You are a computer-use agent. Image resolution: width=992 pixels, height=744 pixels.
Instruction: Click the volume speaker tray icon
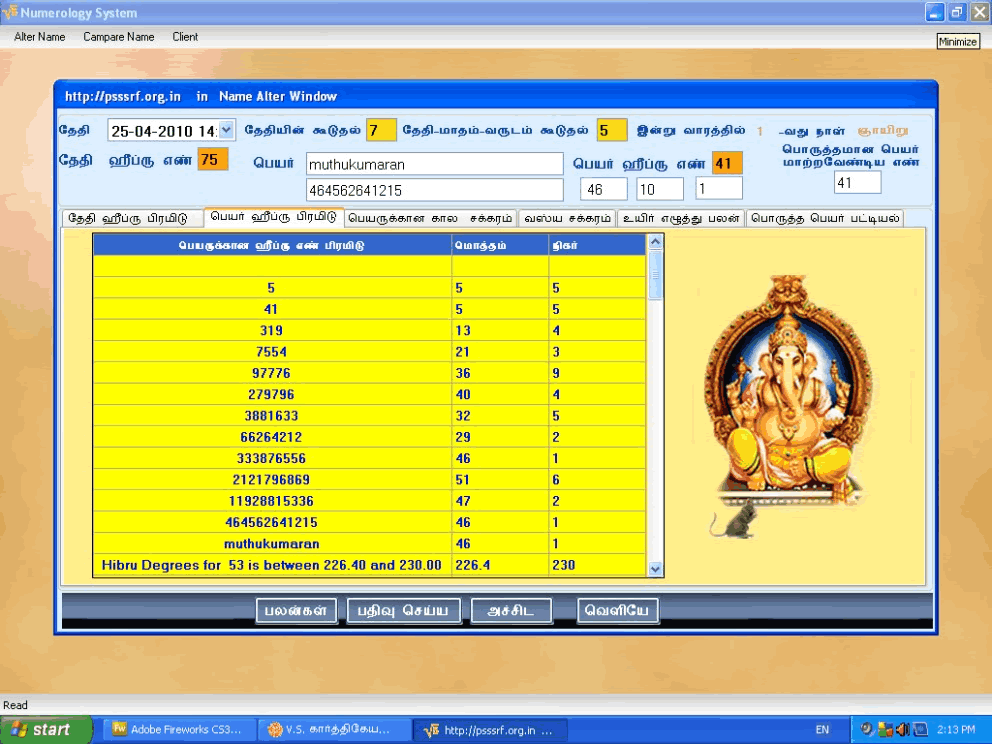tap(902, 729)
